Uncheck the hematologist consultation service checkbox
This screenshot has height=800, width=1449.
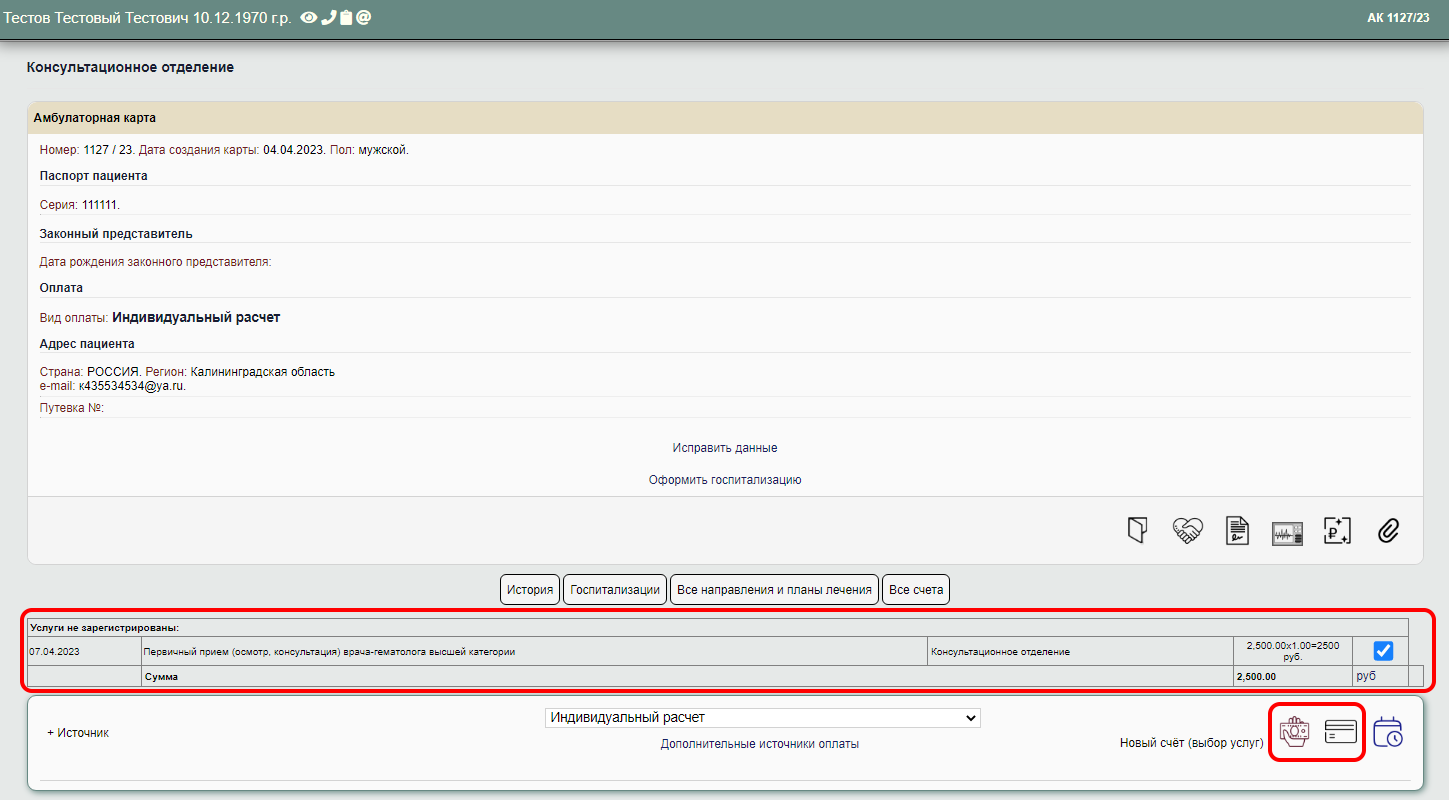point(1383,651)
